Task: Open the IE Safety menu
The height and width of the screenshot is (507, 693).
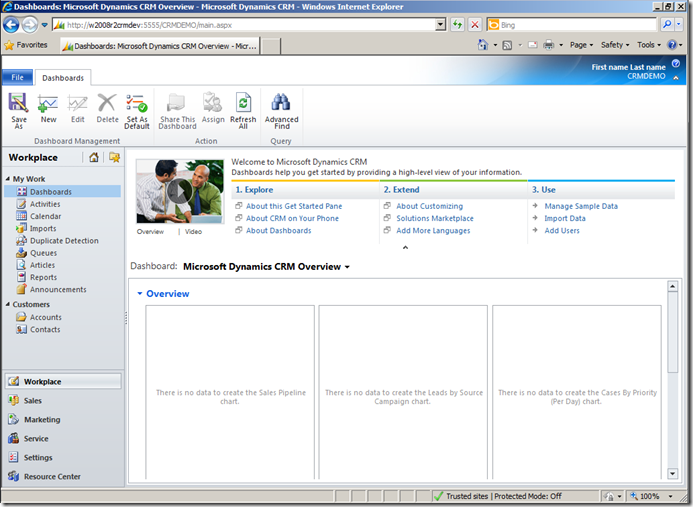Action: [615, 45]
